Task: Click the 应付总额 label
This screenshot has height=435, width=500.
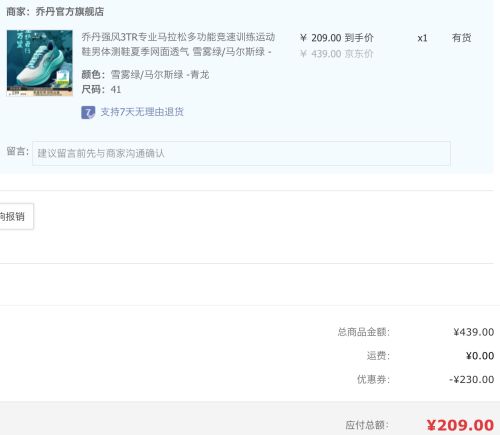Action: pyautogui.click(x=367, y=425)
